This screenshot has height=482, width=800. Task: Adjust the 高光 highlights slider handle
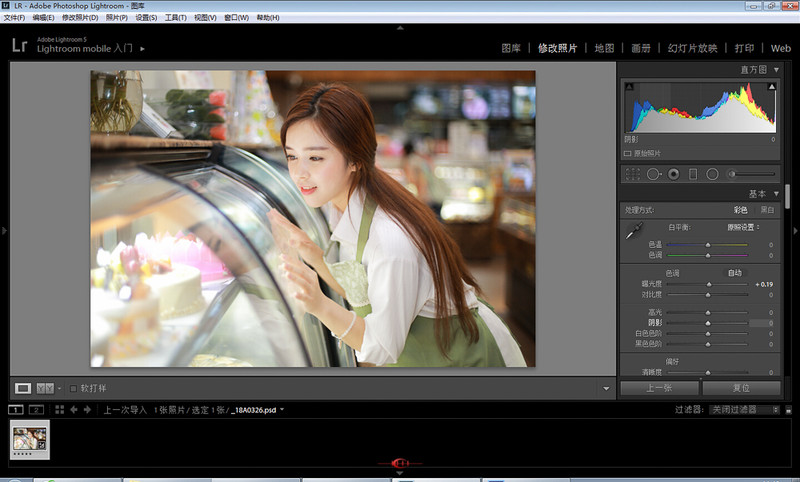[708, 312]
